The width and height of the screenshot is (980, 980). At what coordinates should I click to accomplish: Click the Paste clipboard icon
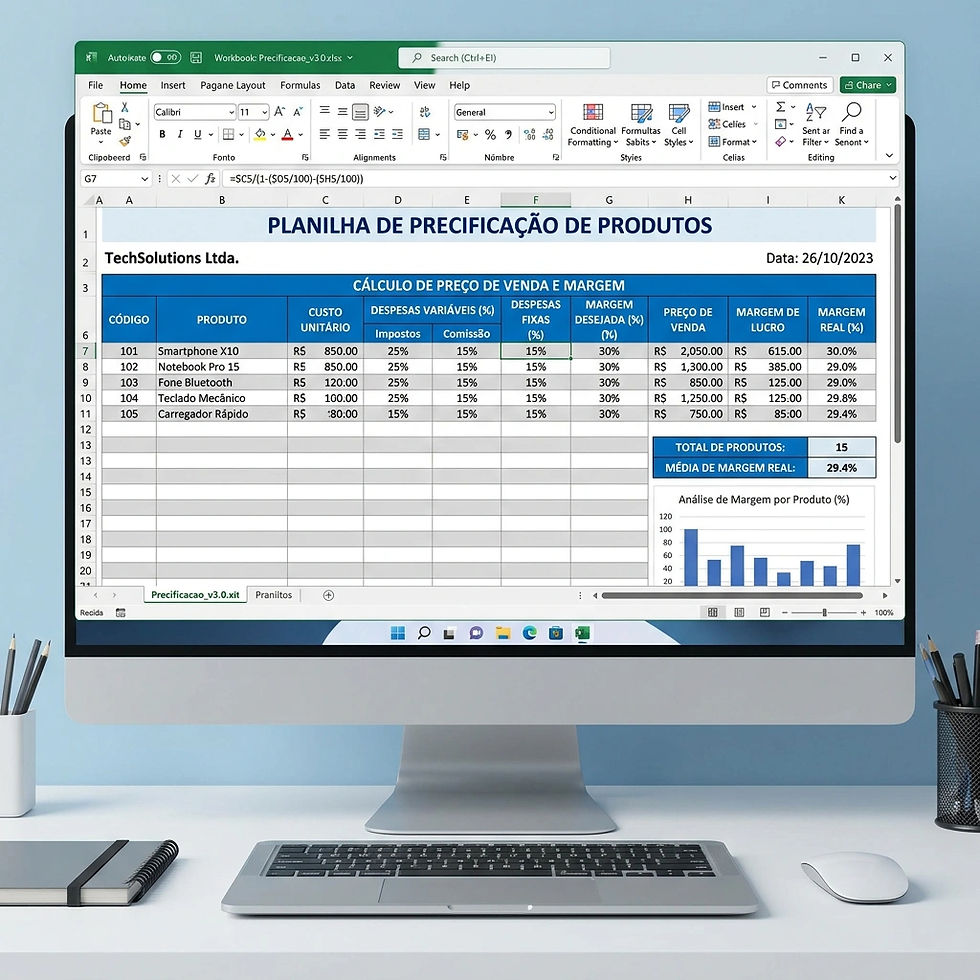102,113
